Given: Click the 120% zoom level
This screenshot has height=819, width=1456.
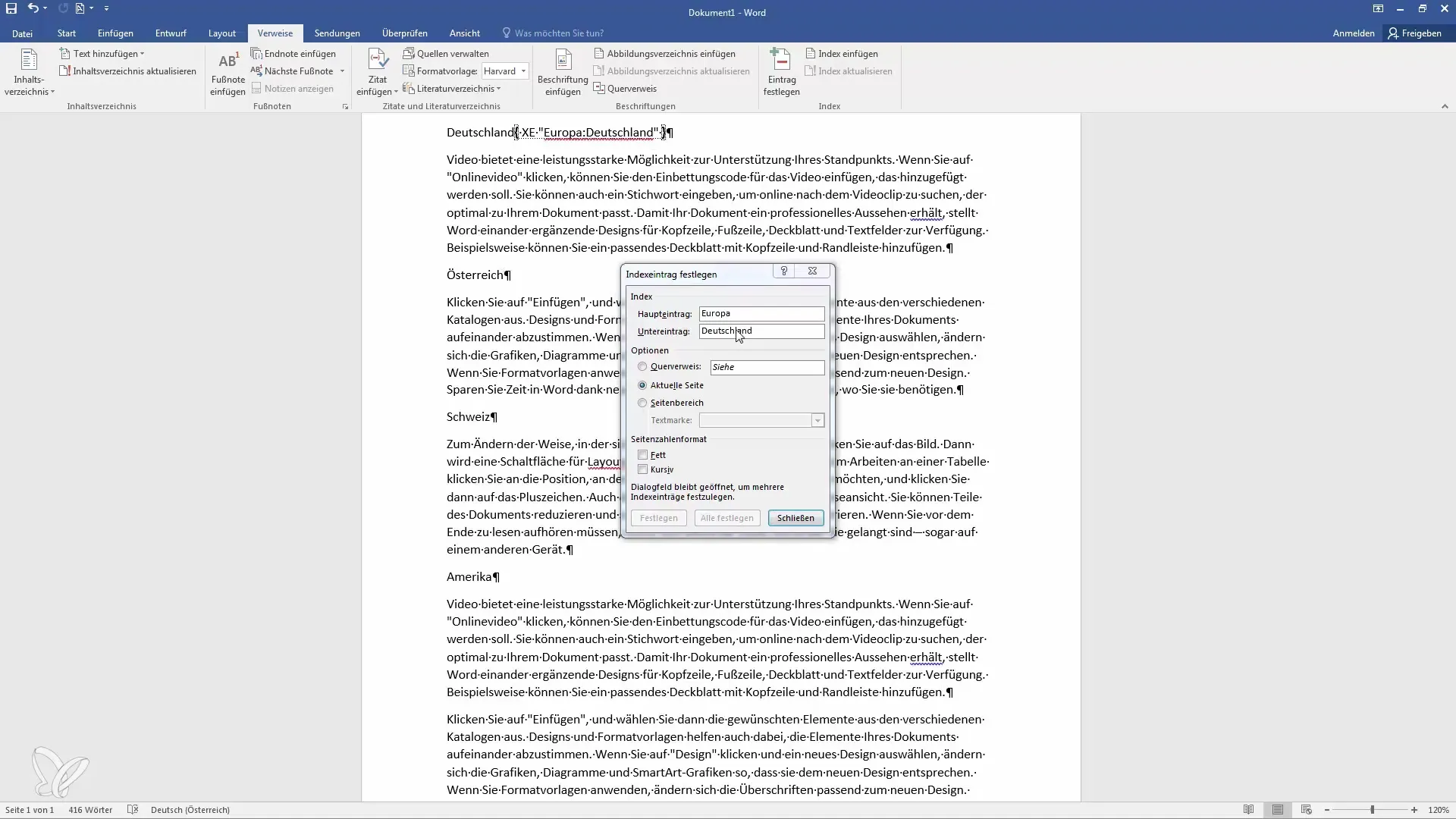Looking at the screenshot, I should [1439, 810].
